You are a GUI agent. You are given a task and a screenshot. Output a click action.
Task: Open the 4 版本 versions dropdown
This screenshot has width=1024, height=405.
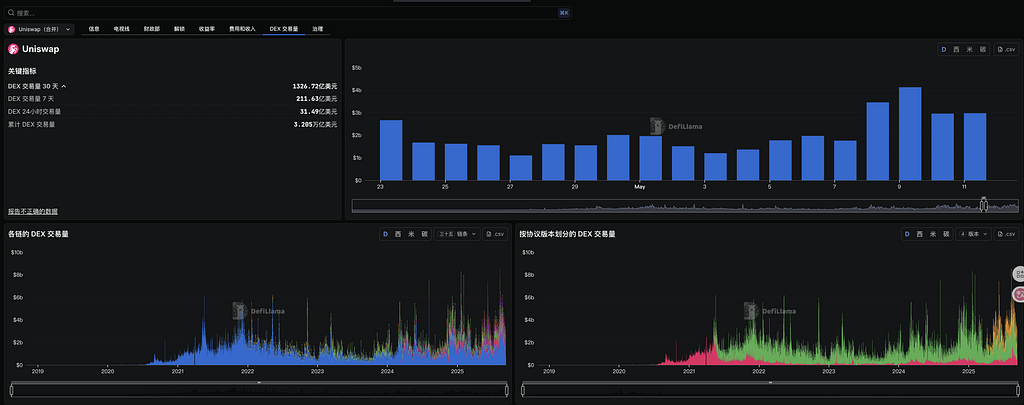coord(973,234)
